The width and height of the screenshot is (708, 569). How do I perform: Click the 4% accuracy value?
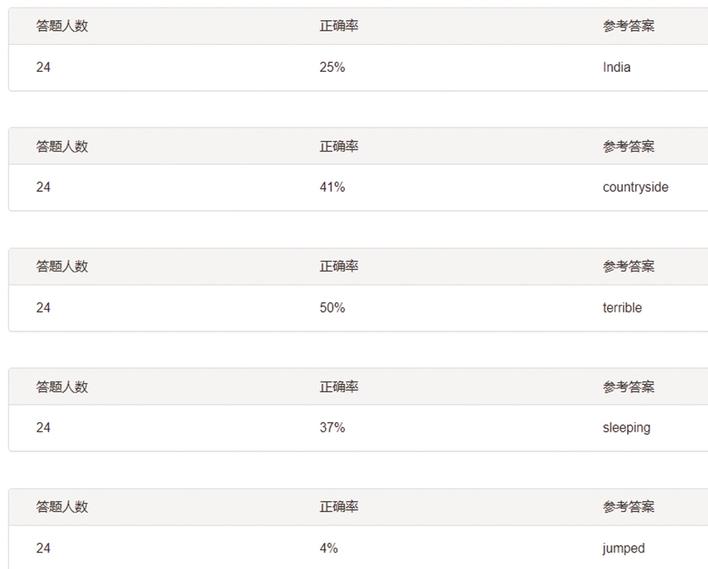click(x=329, y=548)
